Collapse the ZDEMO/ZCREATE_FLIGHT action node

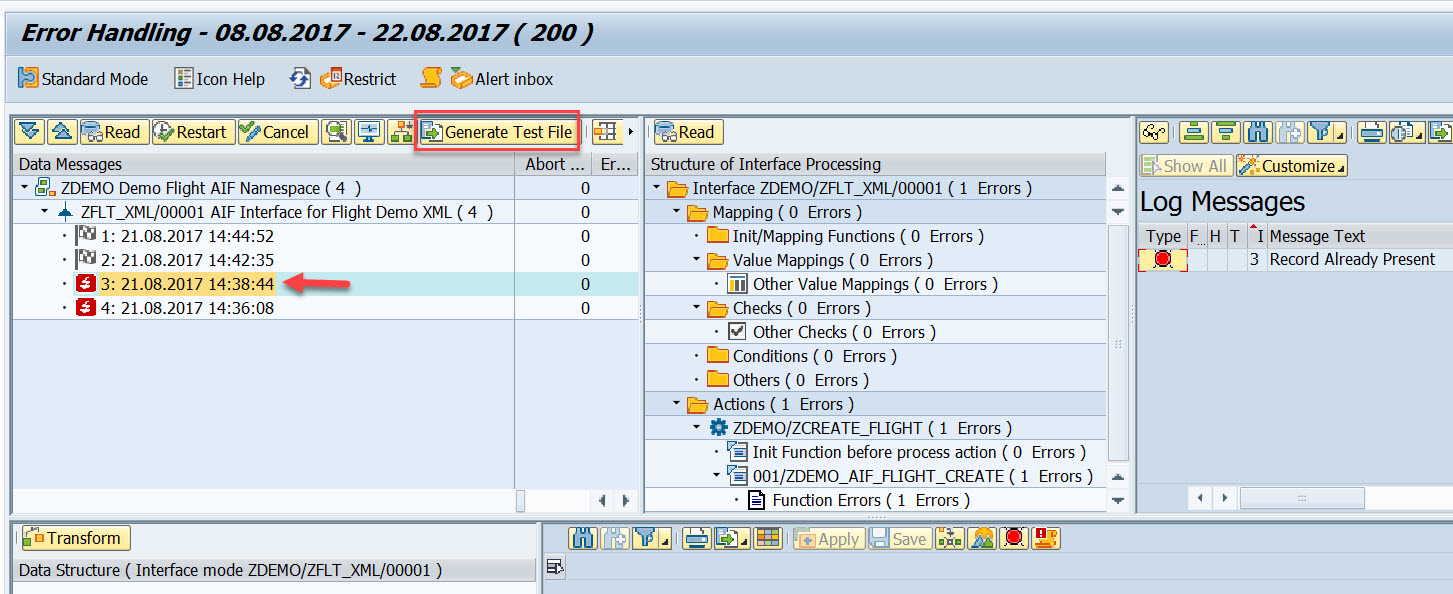[x=697, y=428]
